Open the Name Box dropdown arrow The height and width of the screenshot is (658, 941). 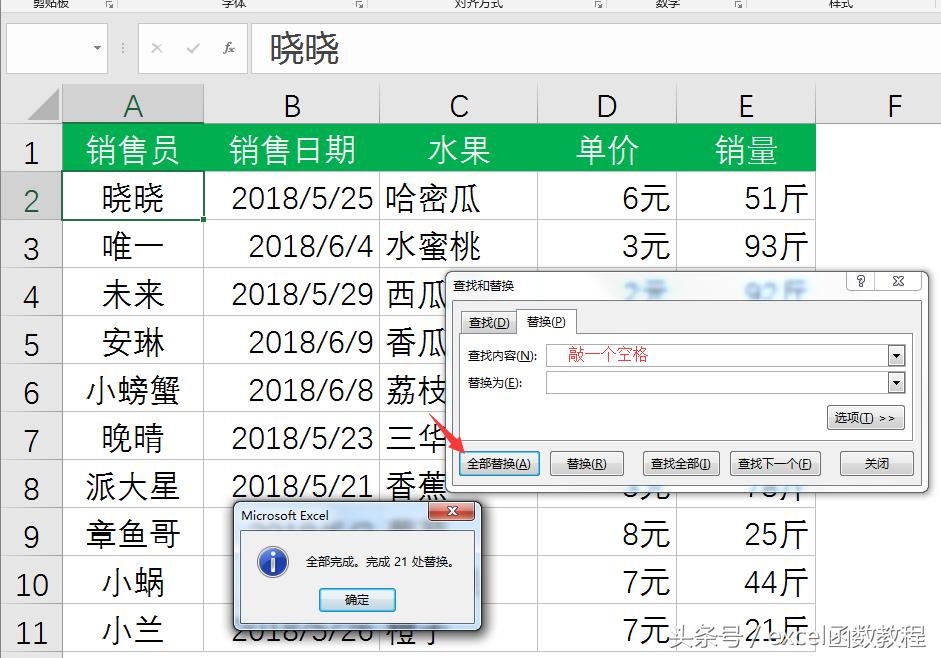(96, 48)
